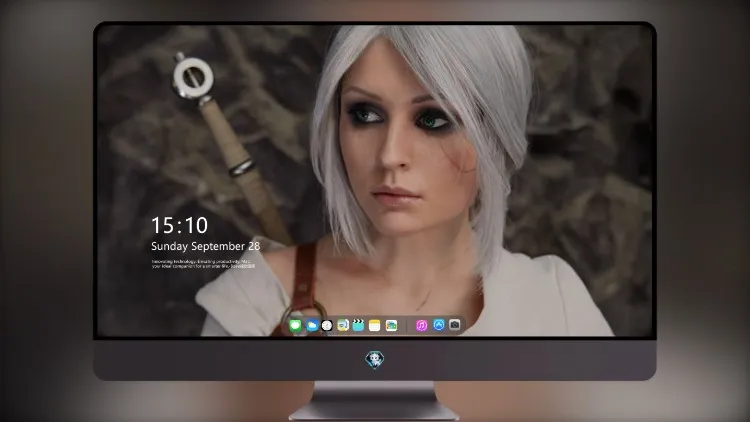The image size is (750, 422).
Task: Open the Camera app in dock
Action: coord(455,325)
